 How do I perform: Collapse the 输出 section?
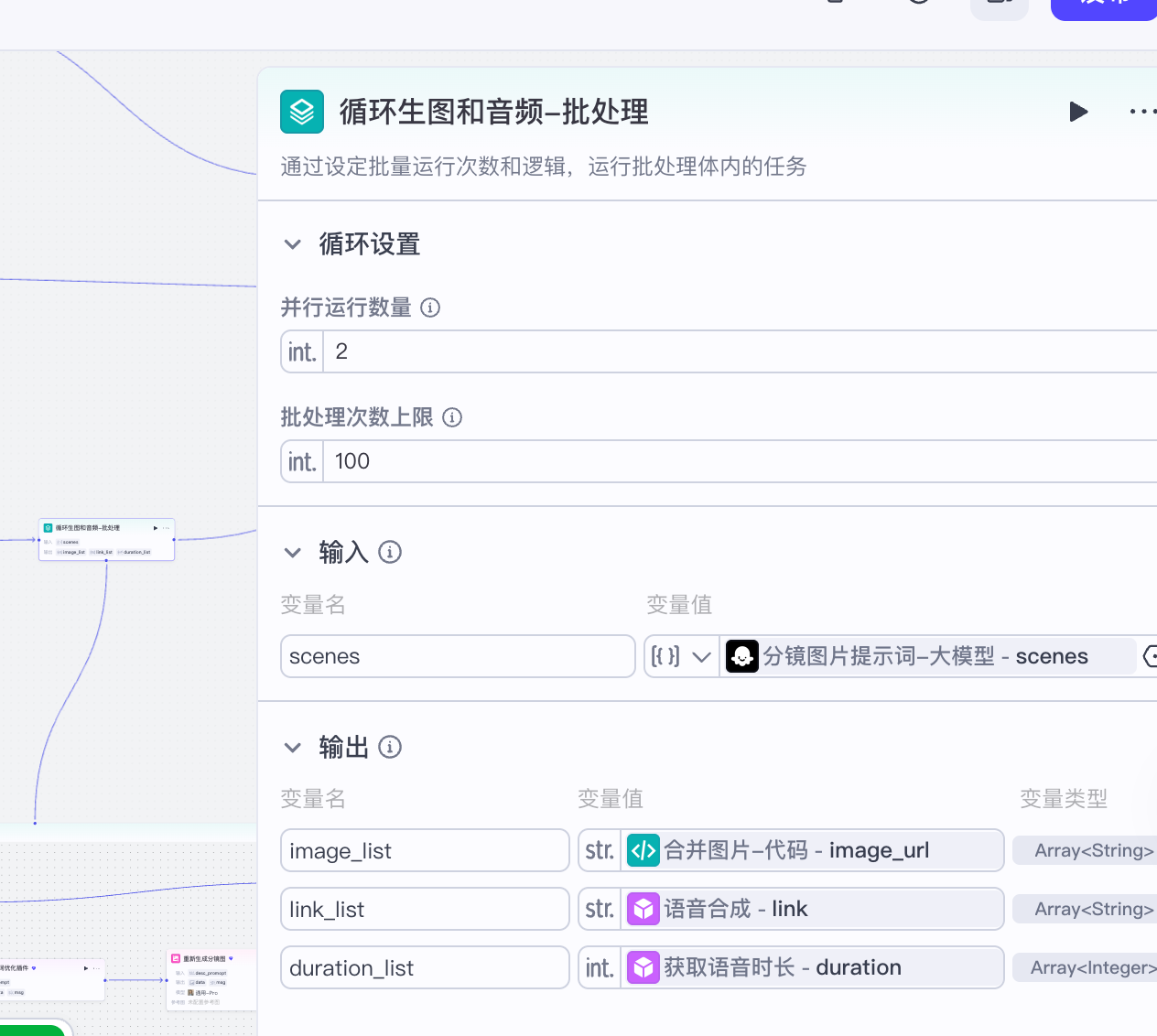tap(293, 748)
